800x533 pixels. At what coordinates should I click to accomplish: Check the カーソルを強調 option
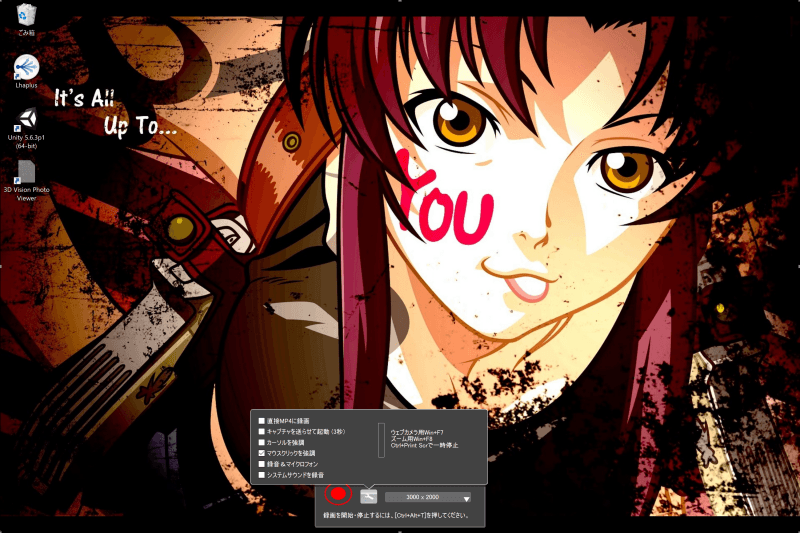click(x=262, y=442)
